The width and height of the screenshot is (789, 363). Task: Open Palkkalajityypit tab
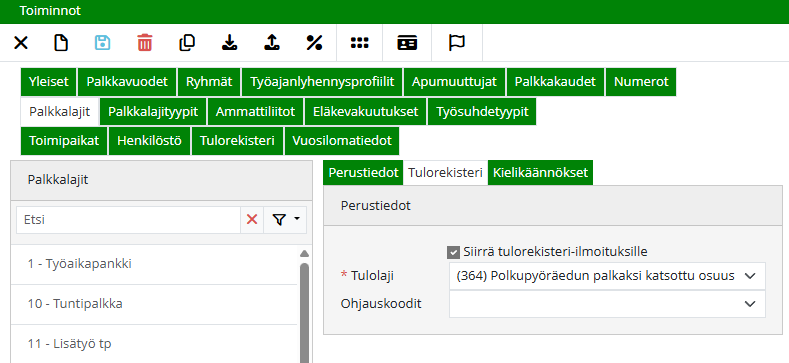pyautogui.click(x=153, y=112)
